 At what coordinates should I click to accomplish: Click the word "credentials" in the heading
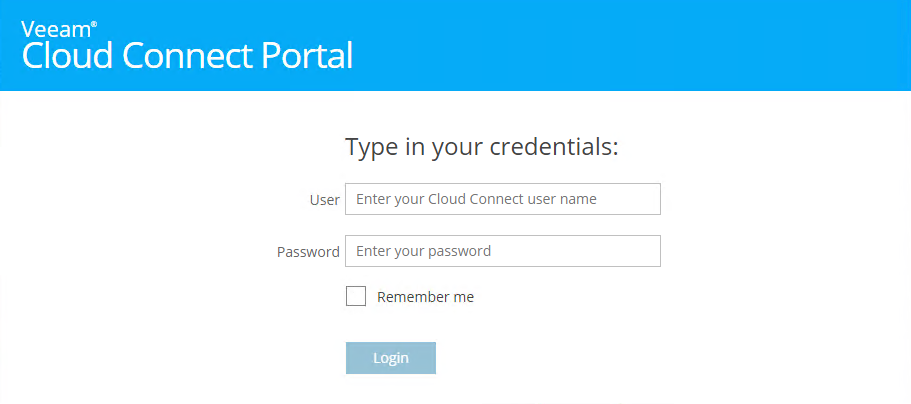pyautogui.click(x=554, y=147)
